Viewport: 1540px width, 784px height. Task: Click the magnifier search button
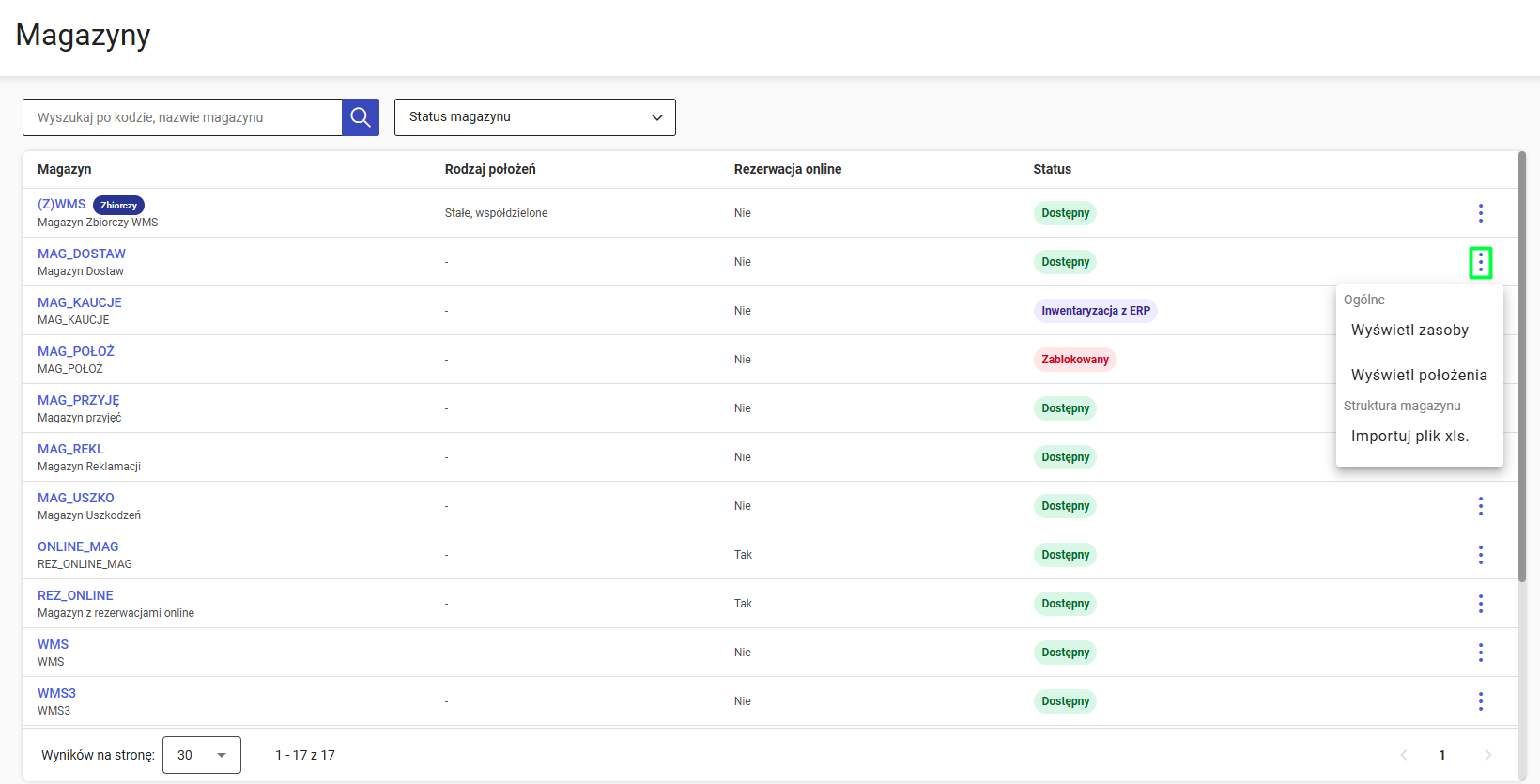tap(361, 117)
